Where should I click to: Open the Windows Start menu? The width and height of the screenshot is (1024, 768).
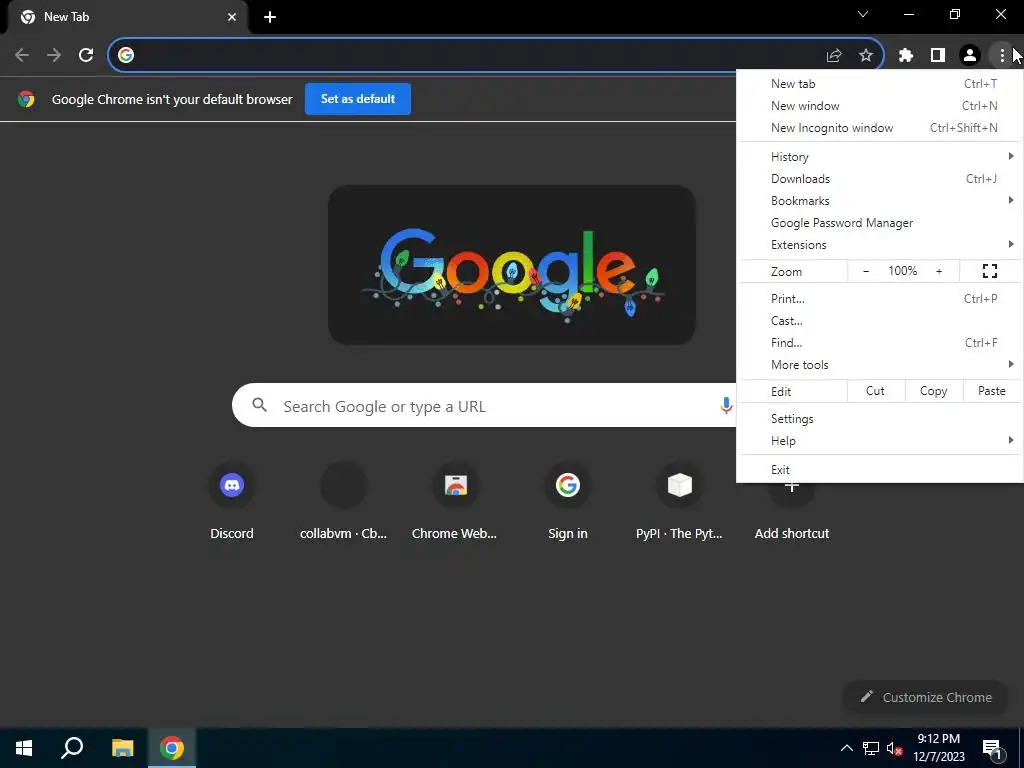[x=24, y=748]
